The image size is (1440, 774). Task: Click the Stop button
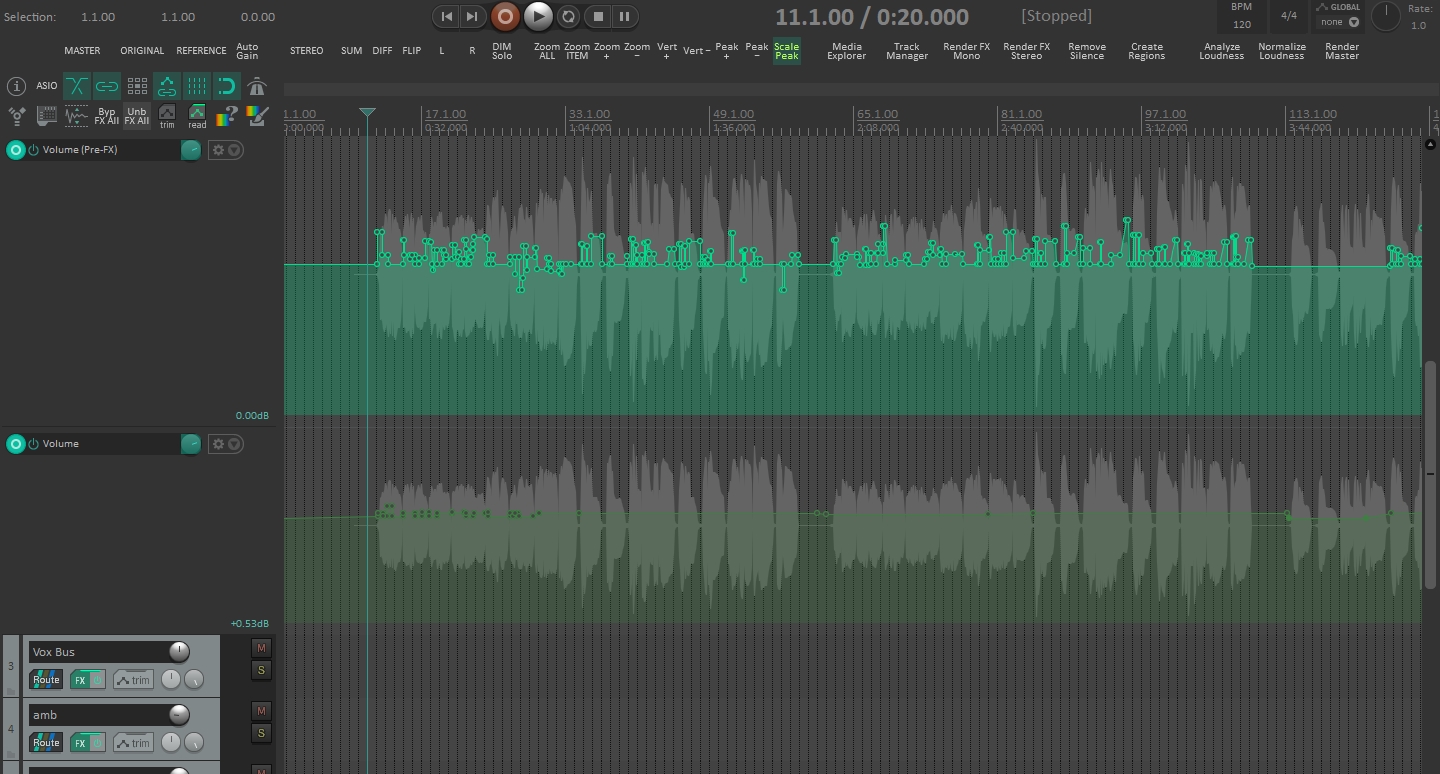(x=598, y=16)
